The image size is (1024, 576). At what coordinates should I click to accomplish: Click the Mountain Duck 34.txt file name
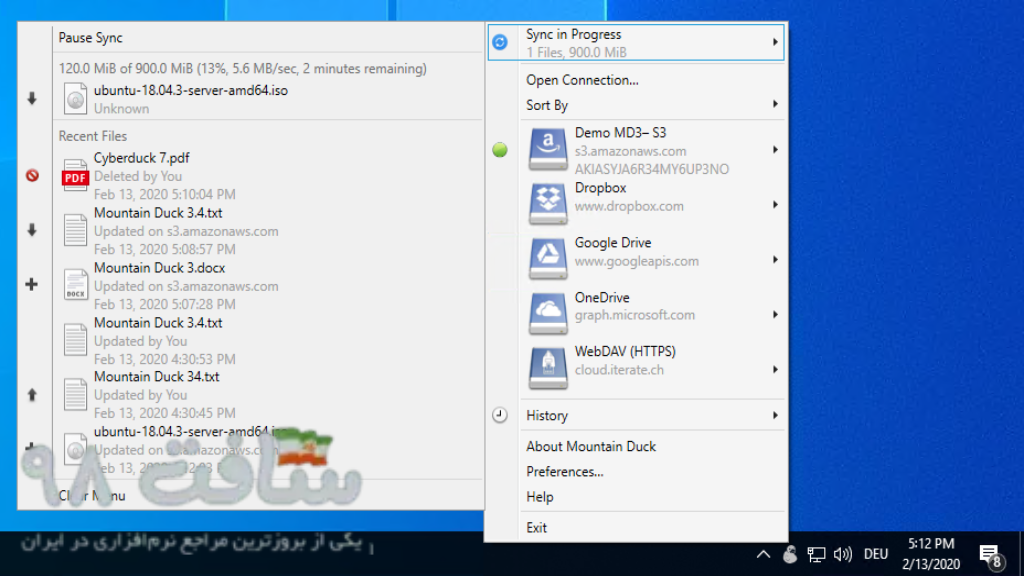click(157, 377)
